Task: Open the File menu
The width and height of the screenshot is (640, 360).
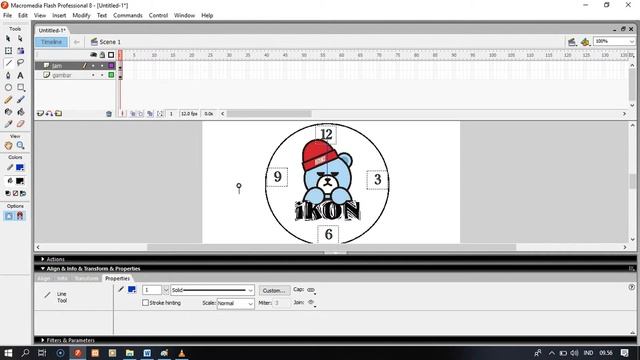Action: pyautogui.click(x=7, y=16)
